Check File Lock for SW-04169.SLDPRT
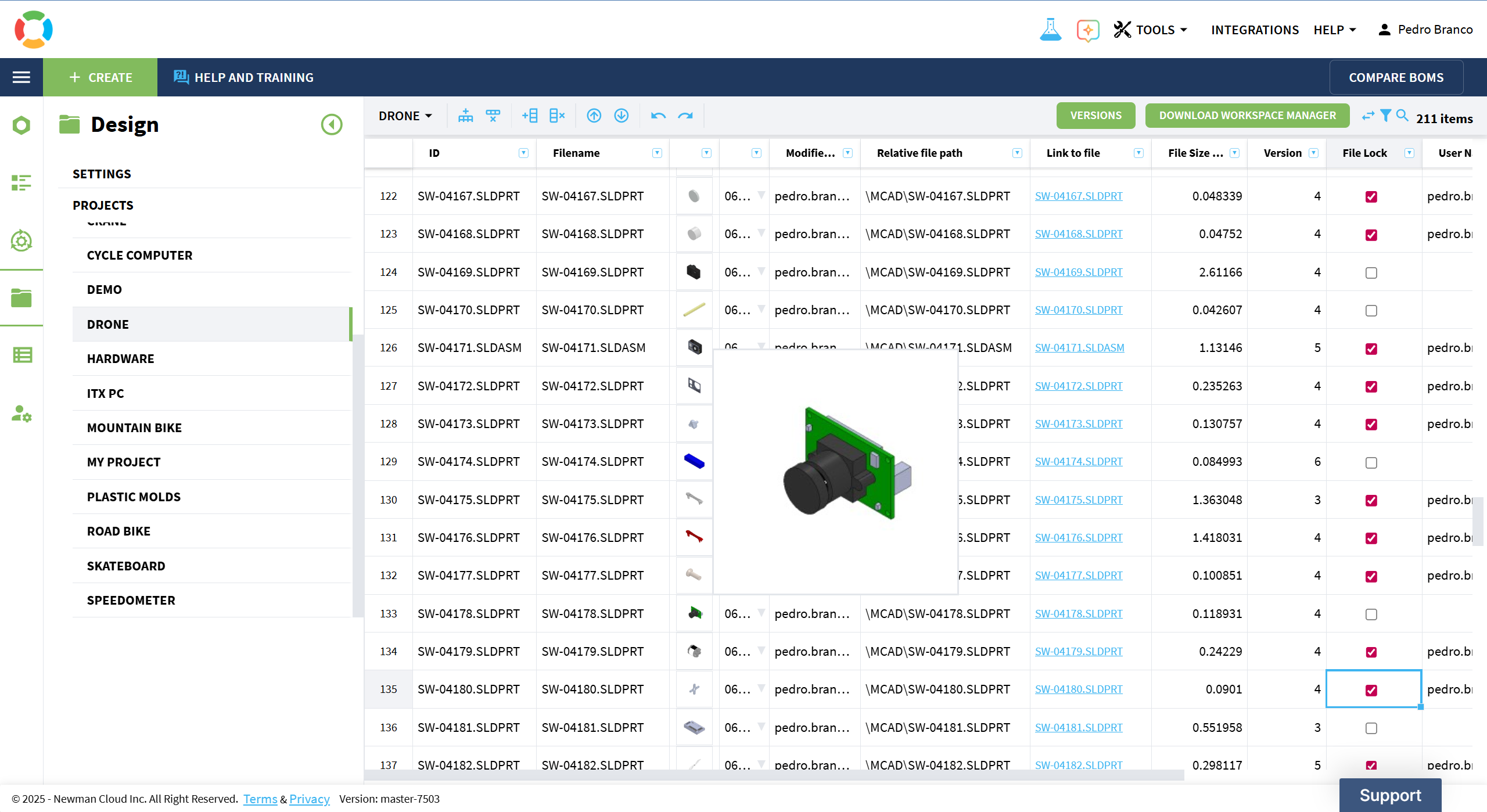The image size is (1487, 812). coord(1371,272)
